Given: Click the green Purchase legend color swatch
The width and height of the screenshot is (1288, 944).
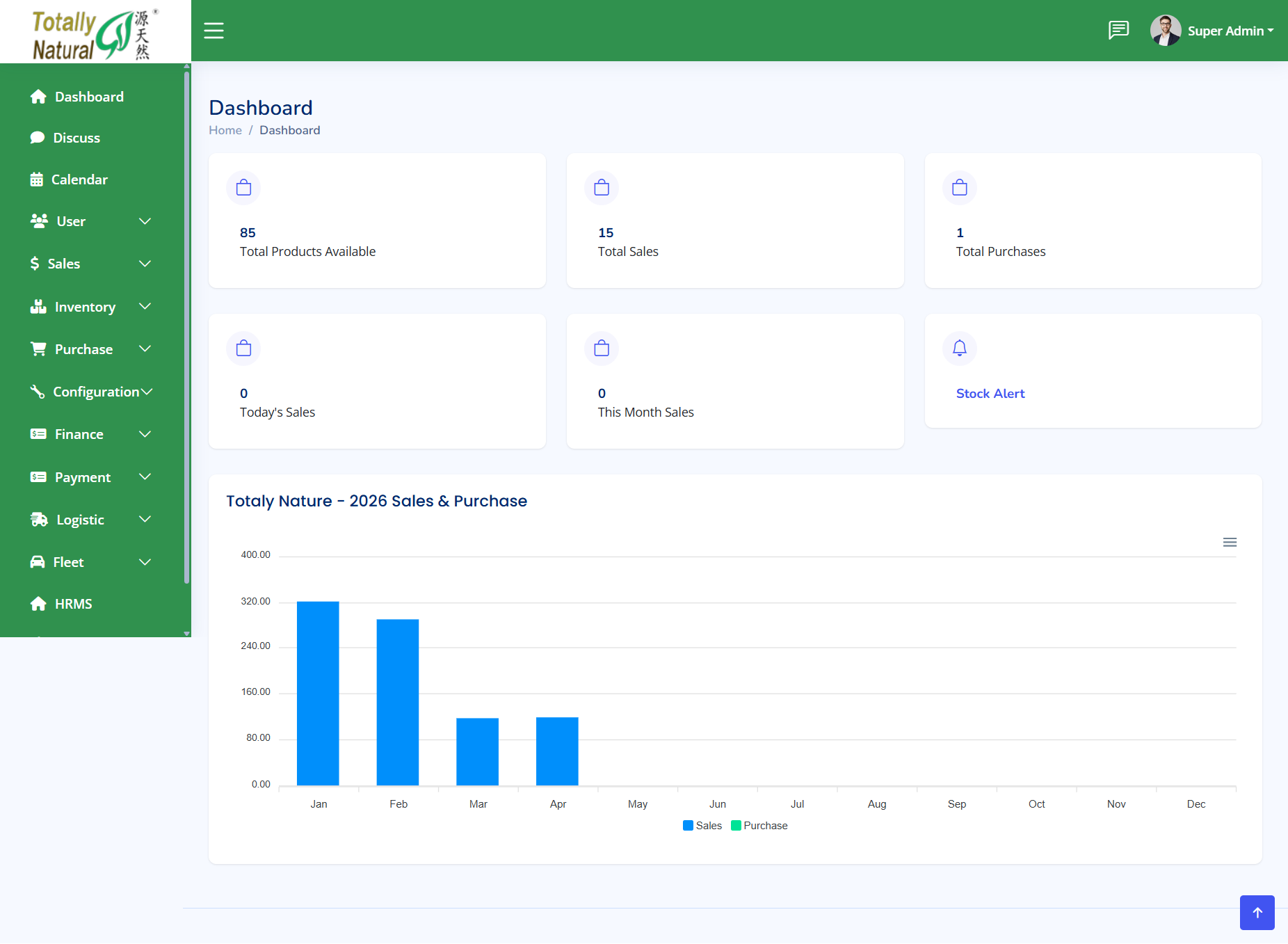Looking at the screenshot, I should tap(736, 826).
